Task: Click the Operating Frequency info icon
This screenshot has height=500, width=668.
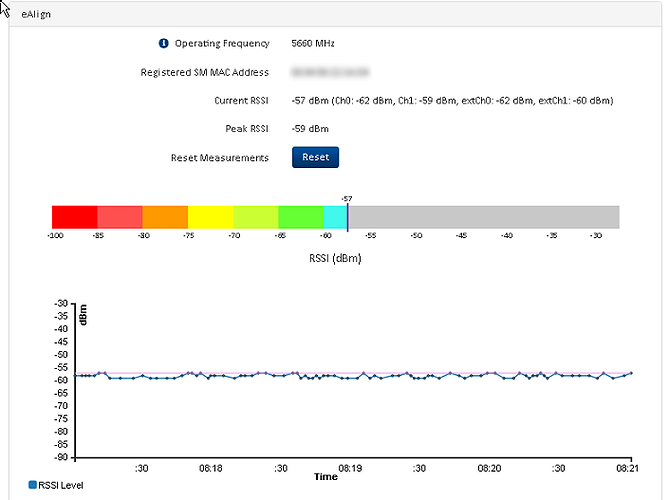Action: (x=164, y=44)
